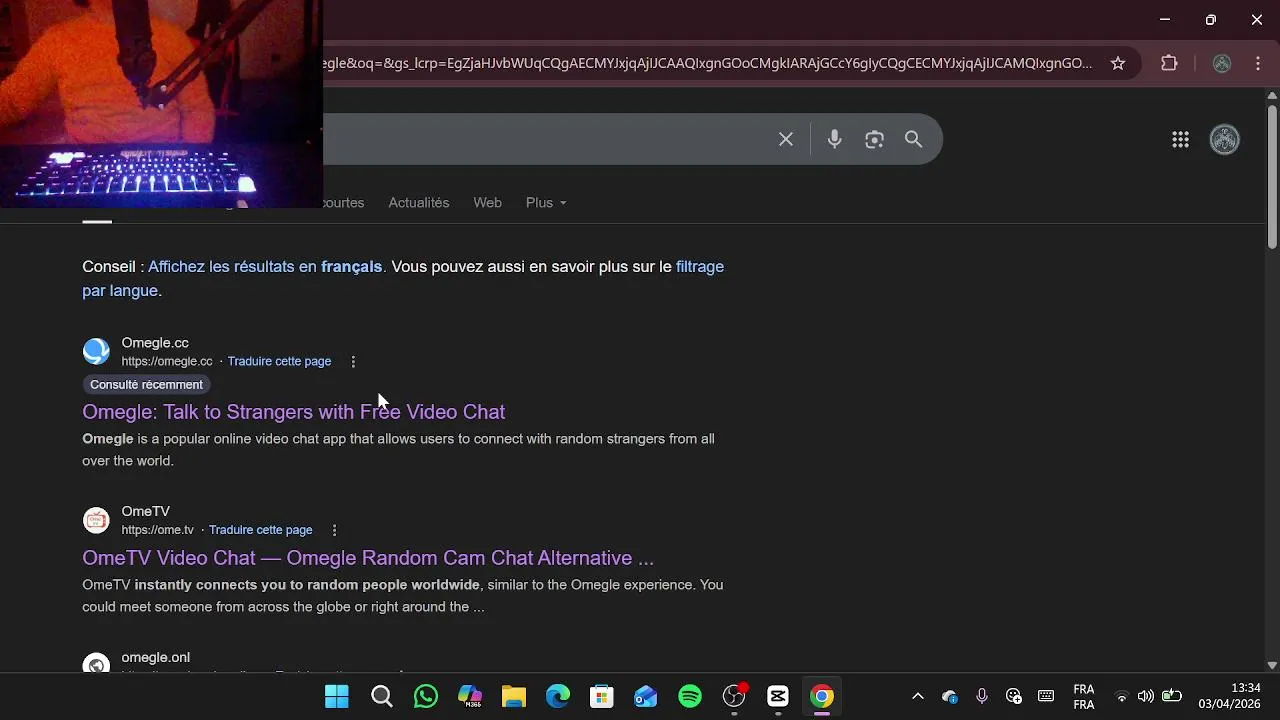Open the Google account avatar
Viewport: 1280px width, 720px height.
[1225, 140]
